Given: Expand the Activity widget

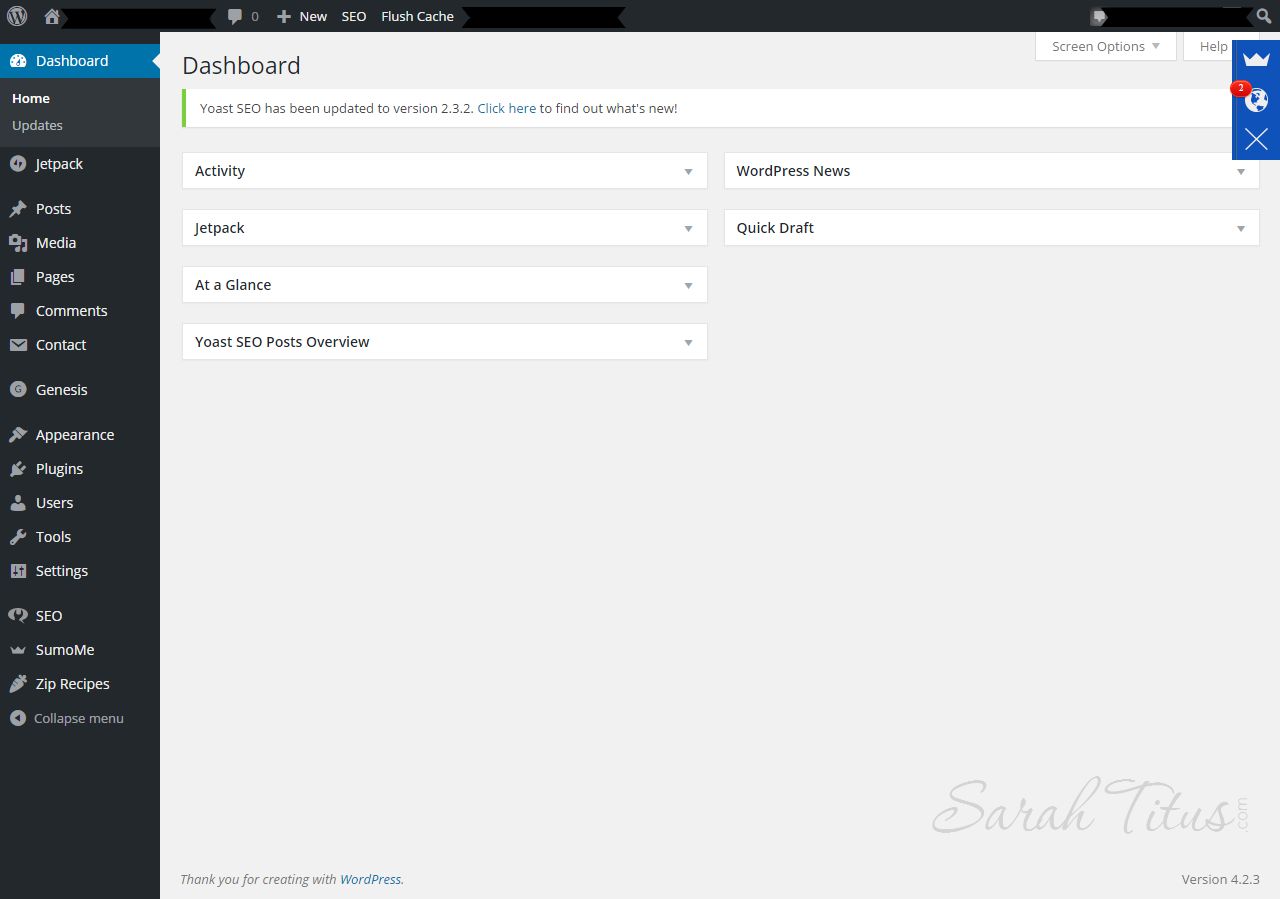Looking at the screenshot, I should pos(688,172).
